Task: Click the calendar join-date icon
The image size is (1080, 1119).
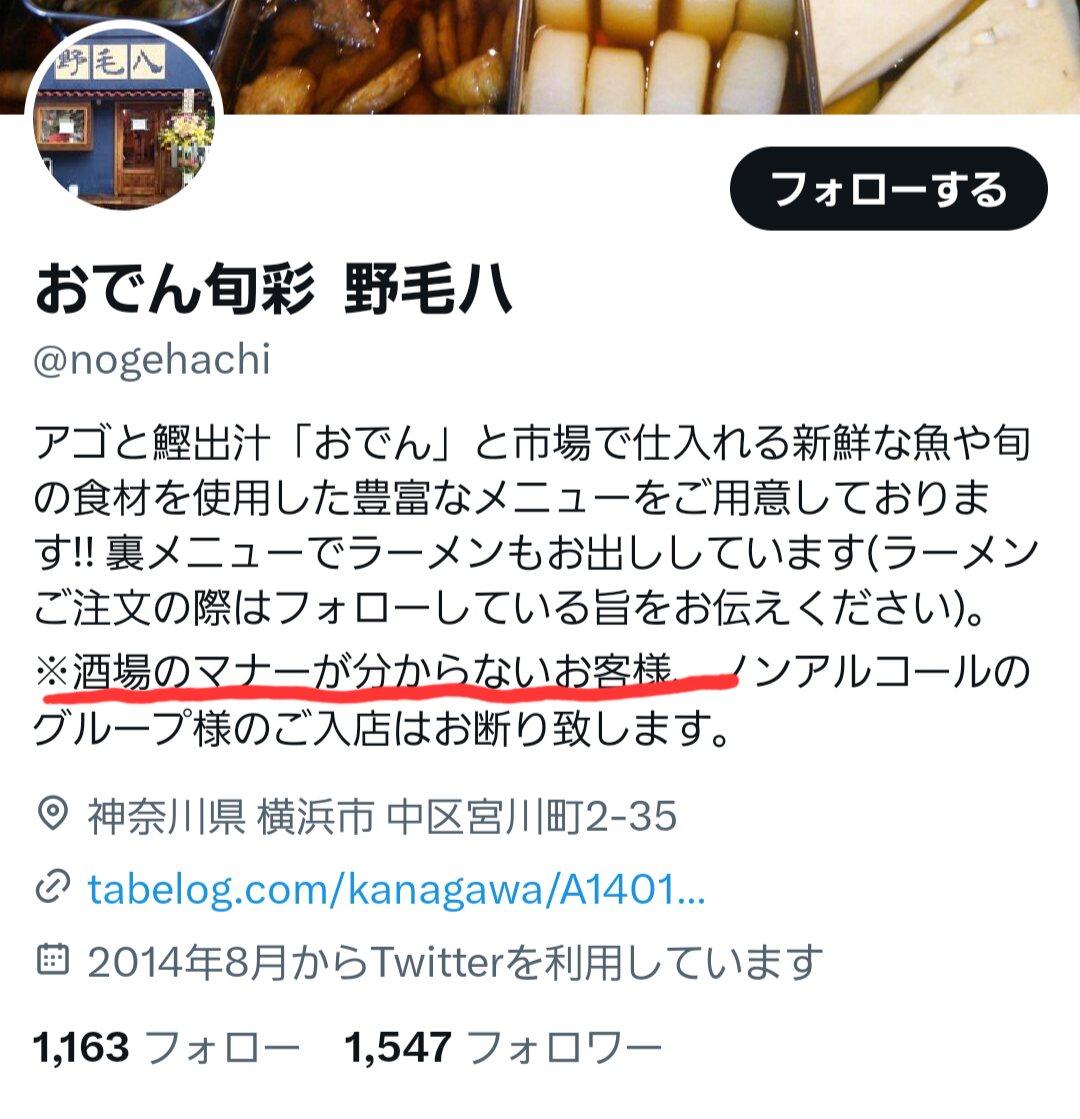Action: 53,959
